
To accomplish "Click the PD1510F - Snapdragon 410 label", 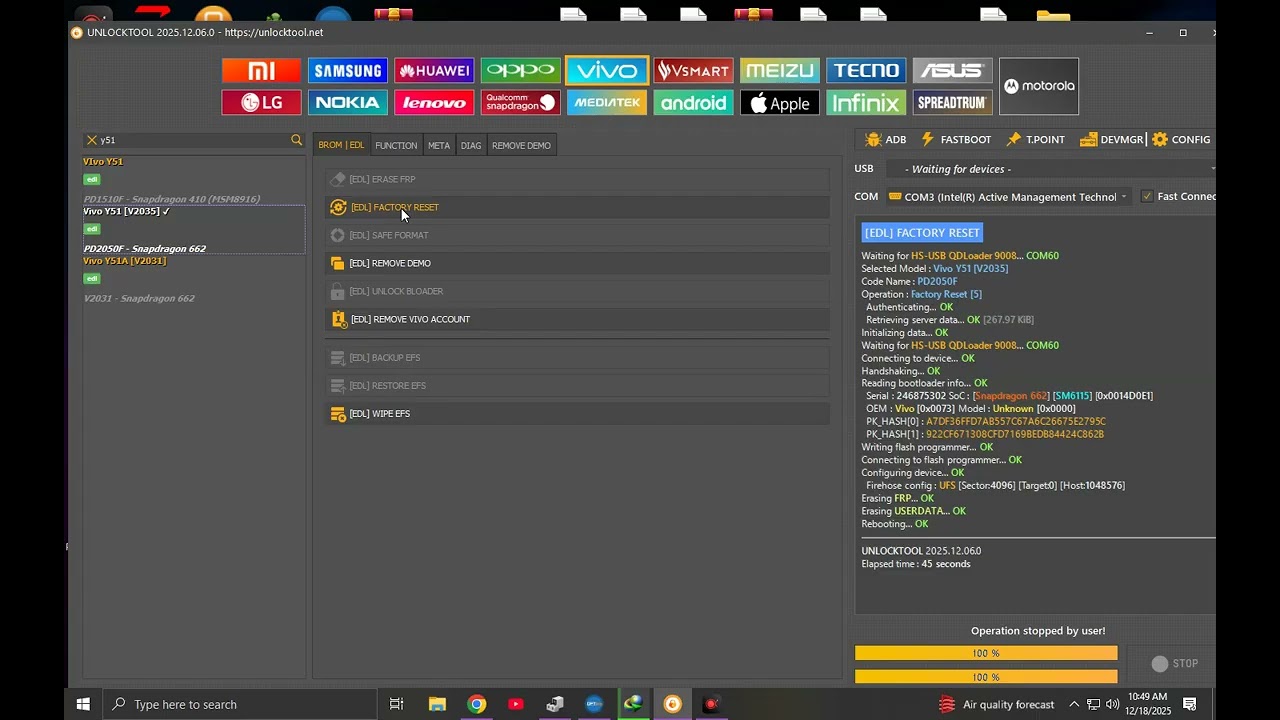I will point(172,199).
